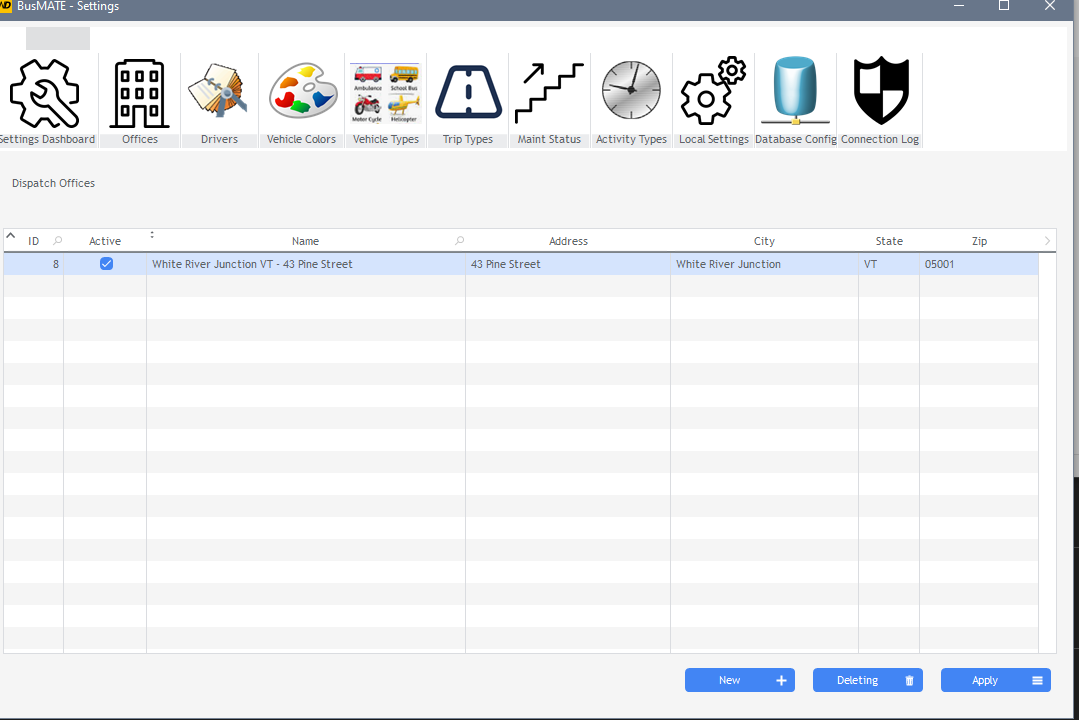Open Vehicle Colors palette icon
1079x720 pixels.
302,92
